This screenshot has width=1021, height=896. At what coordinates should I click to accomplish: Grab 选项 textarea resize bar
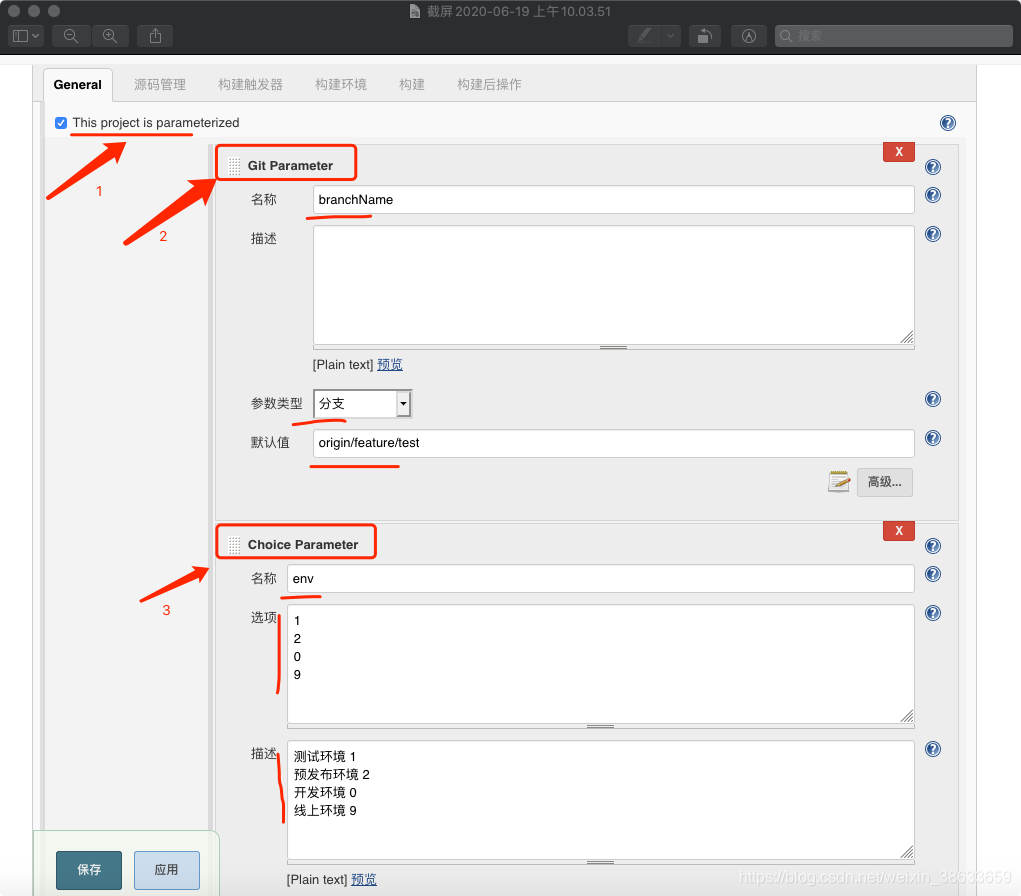coord(600,726)
